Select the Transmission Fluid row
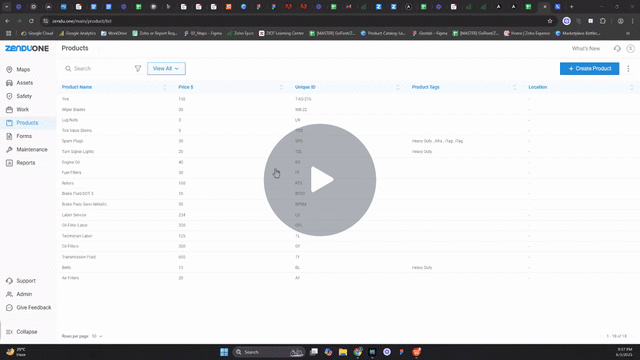The image size is (640, 360). pyautogui.click(x=349, y=257)
